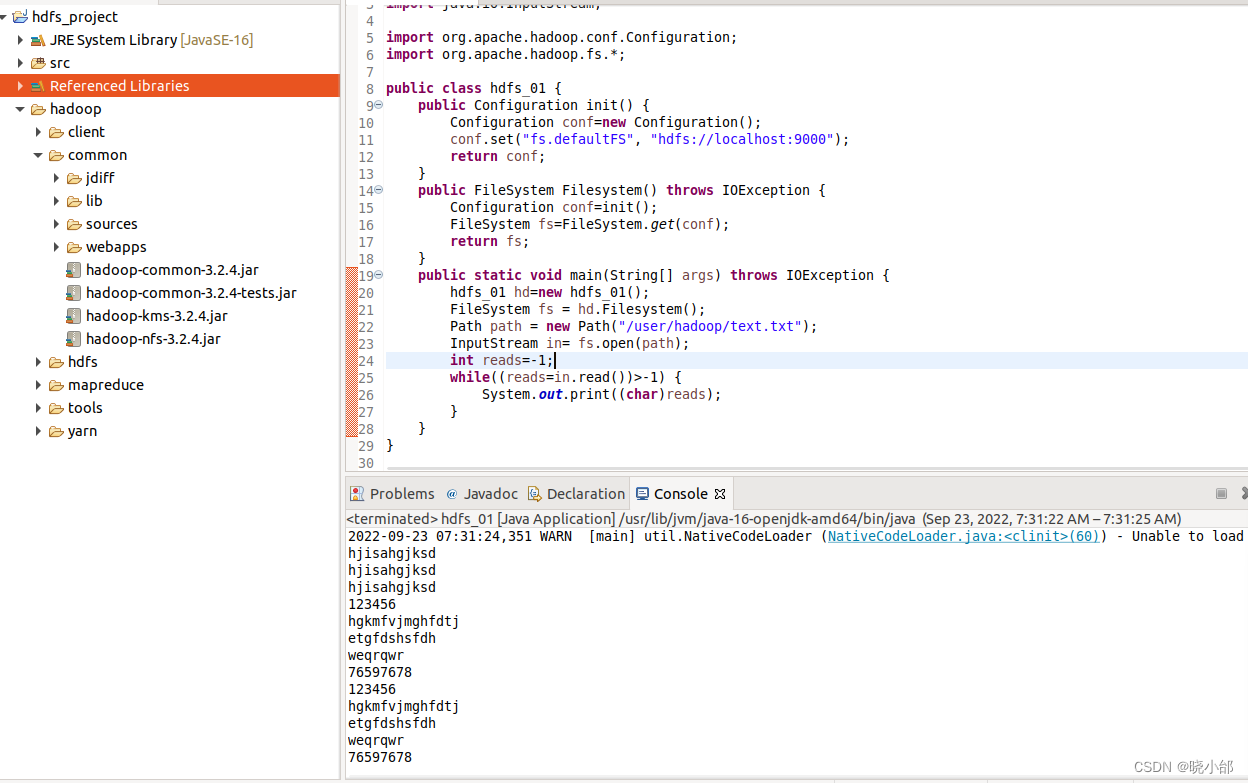Toggle fold on line 14 method
The image size is (1248, 783).
pyautogui.click(x=378, y=189)
